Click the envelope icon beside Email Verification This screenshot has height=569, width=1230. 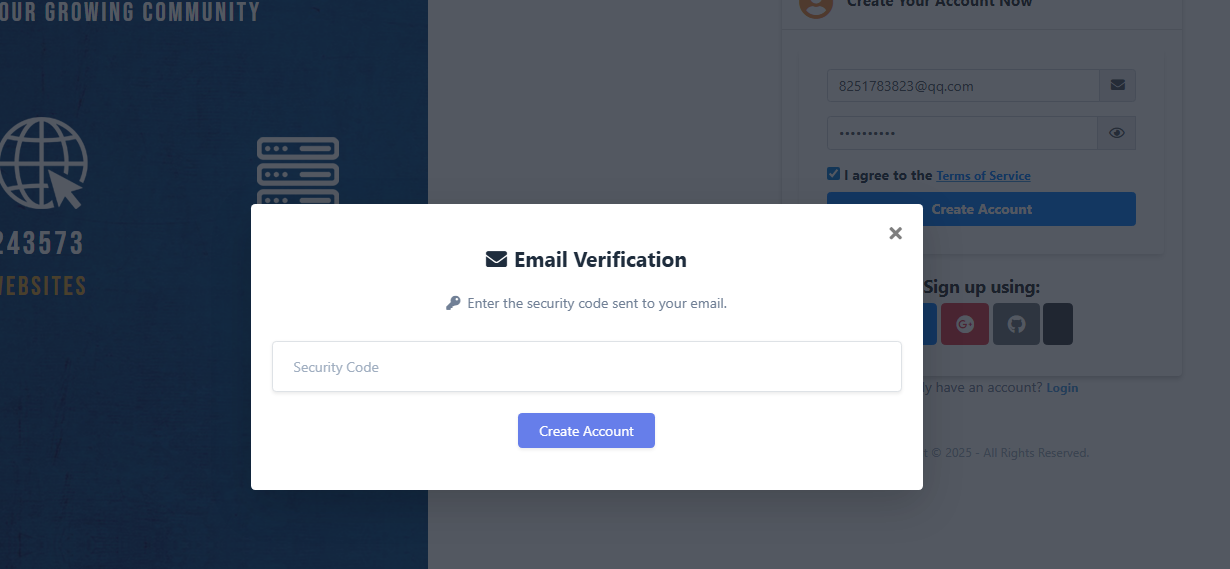[496, 260]
